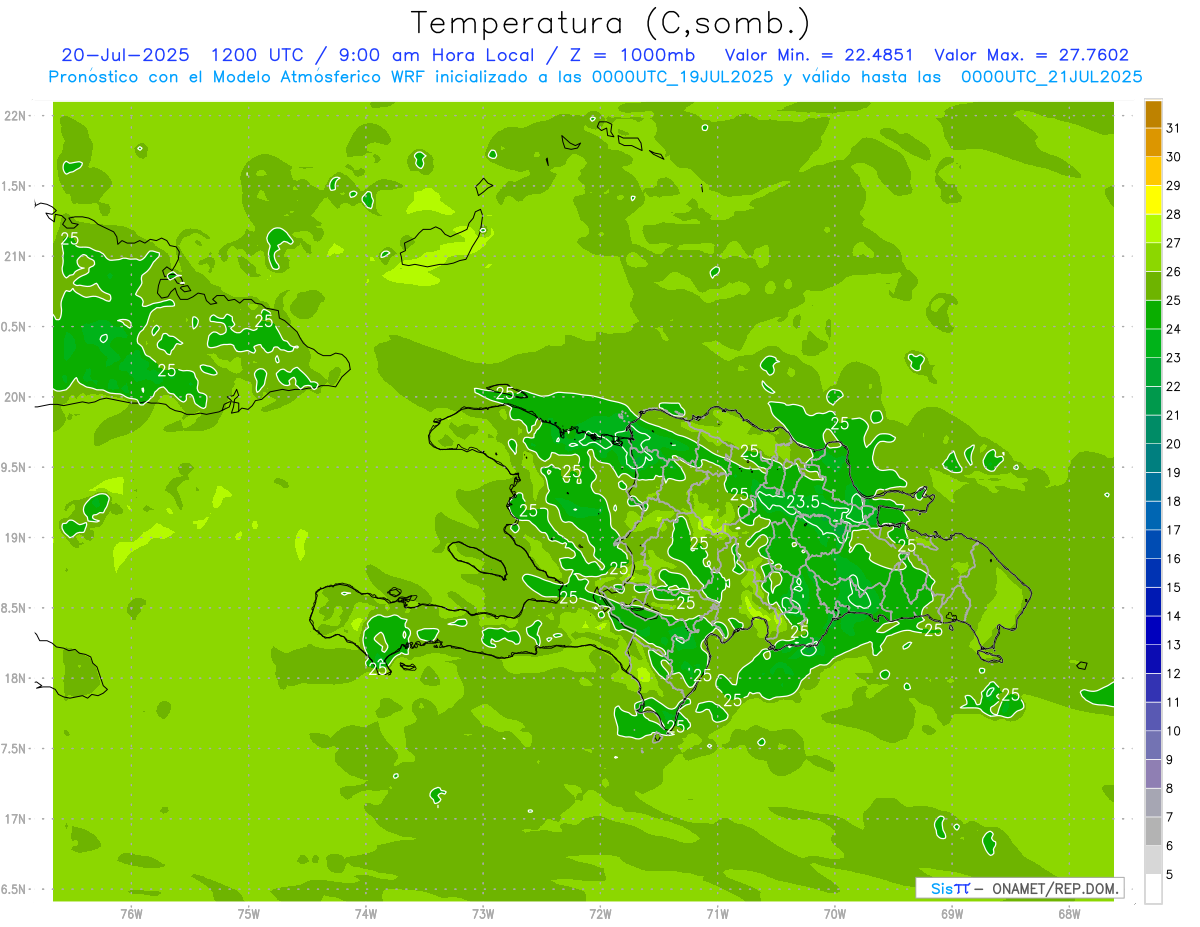Viewport: 1200px width, 927px height.
Task: Click the color scale value 20
Action: tap(1173, 444)
